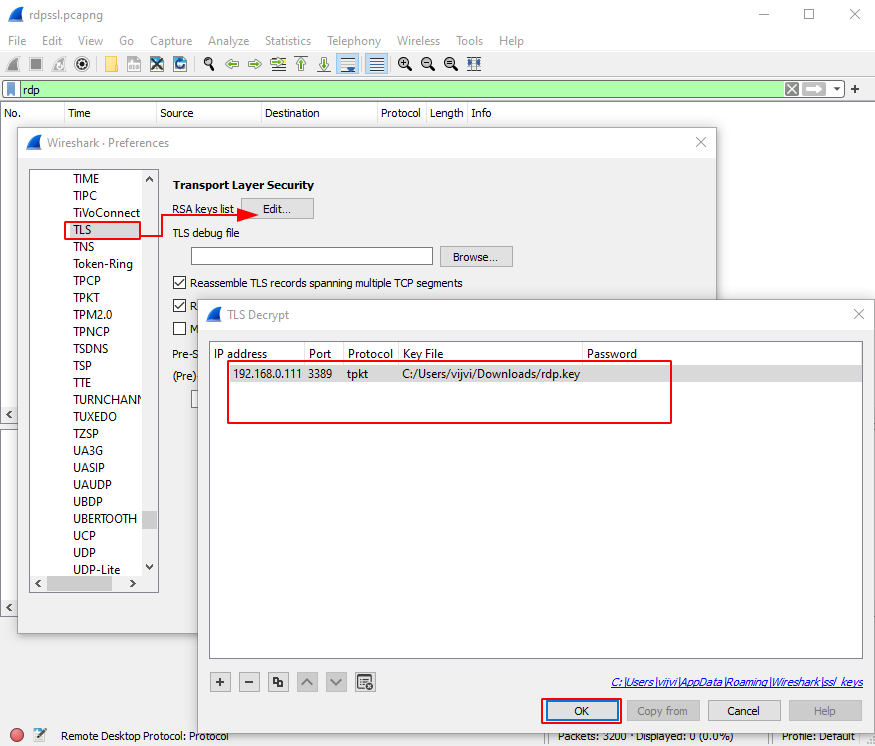The image size is (875, 746).
Task: Click Browse for TLS debug file
Action: click(475, 257)
